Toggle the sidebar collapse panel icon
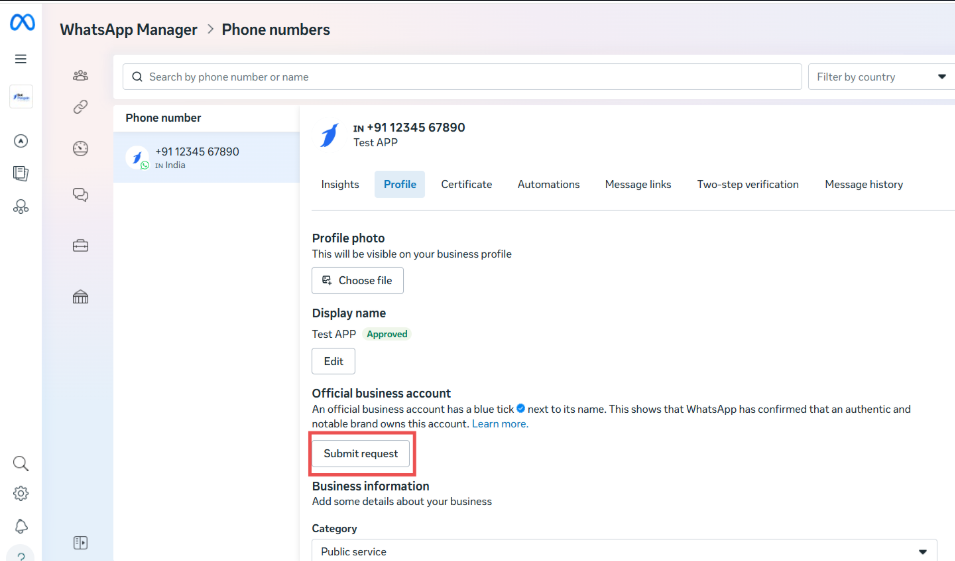 click(81, 542)
